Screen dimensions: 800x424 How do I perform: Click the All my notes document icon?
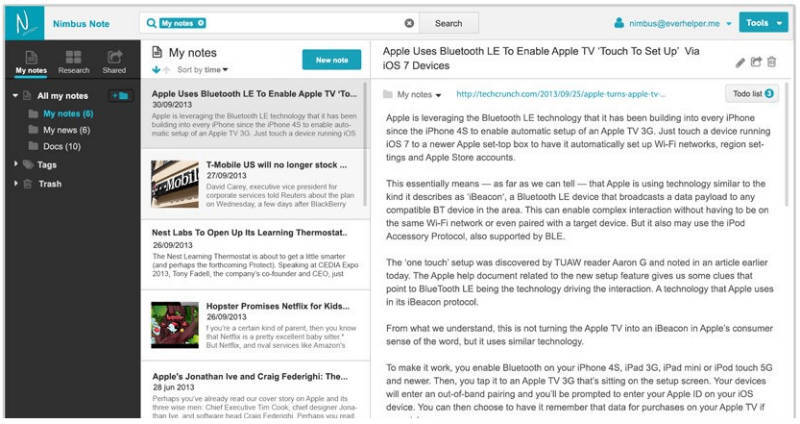27,95
